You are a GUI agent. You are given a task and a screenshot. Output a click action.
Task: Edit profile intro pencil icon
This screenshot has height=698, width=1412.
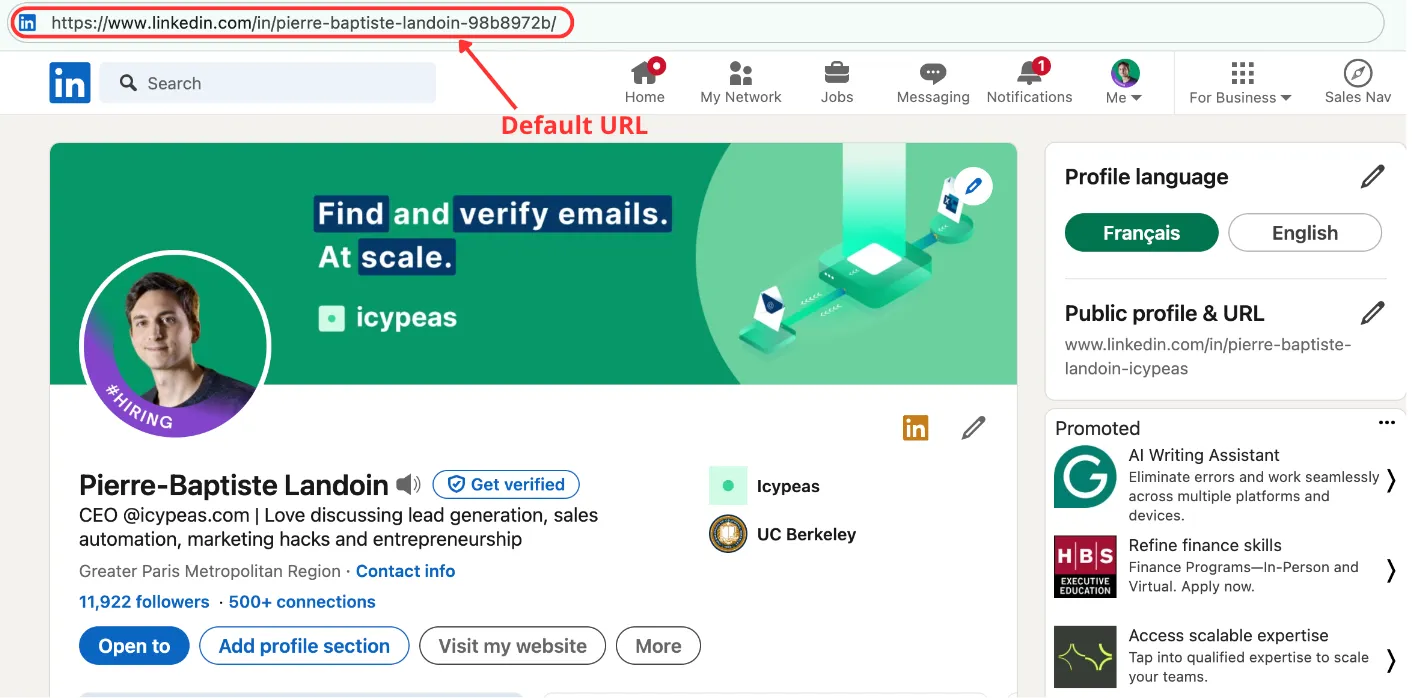973,428
